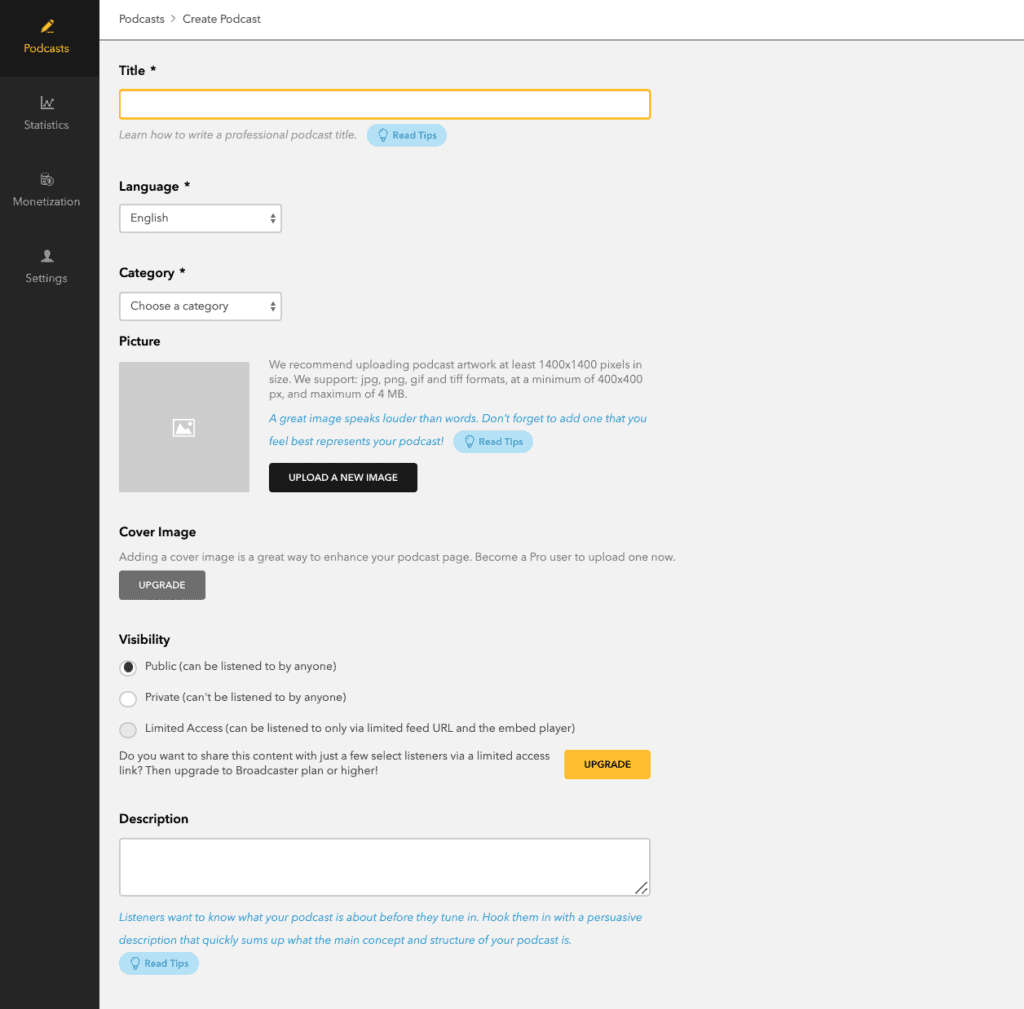
Task: Click lightbulb icon in Title Read Tips
Action: [382, 135]
